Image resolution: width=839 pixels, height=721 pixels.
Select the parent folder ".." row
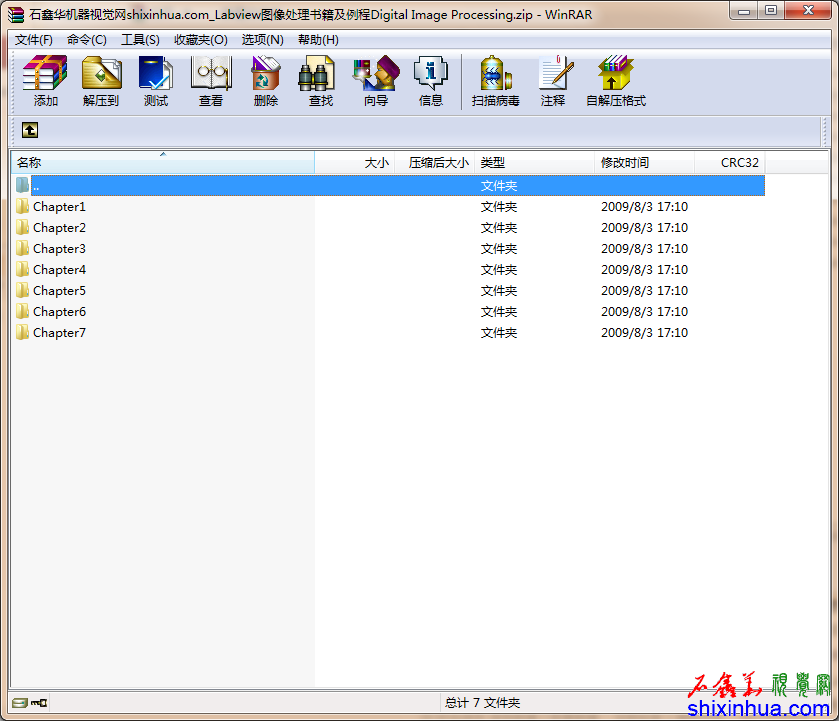click(36, 186)
